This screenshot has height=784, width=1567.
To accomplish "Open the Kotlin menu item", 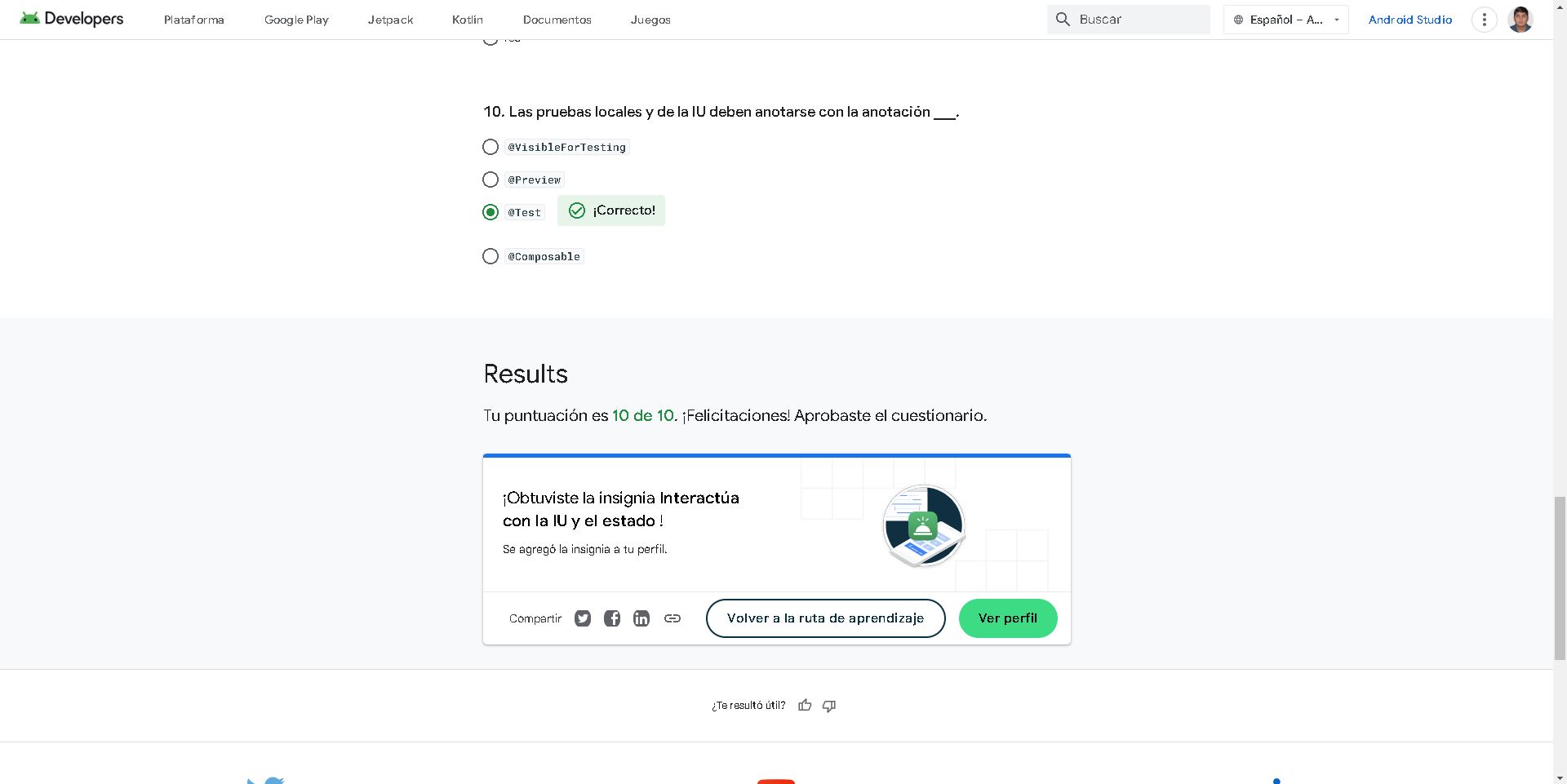I will 467,19.
